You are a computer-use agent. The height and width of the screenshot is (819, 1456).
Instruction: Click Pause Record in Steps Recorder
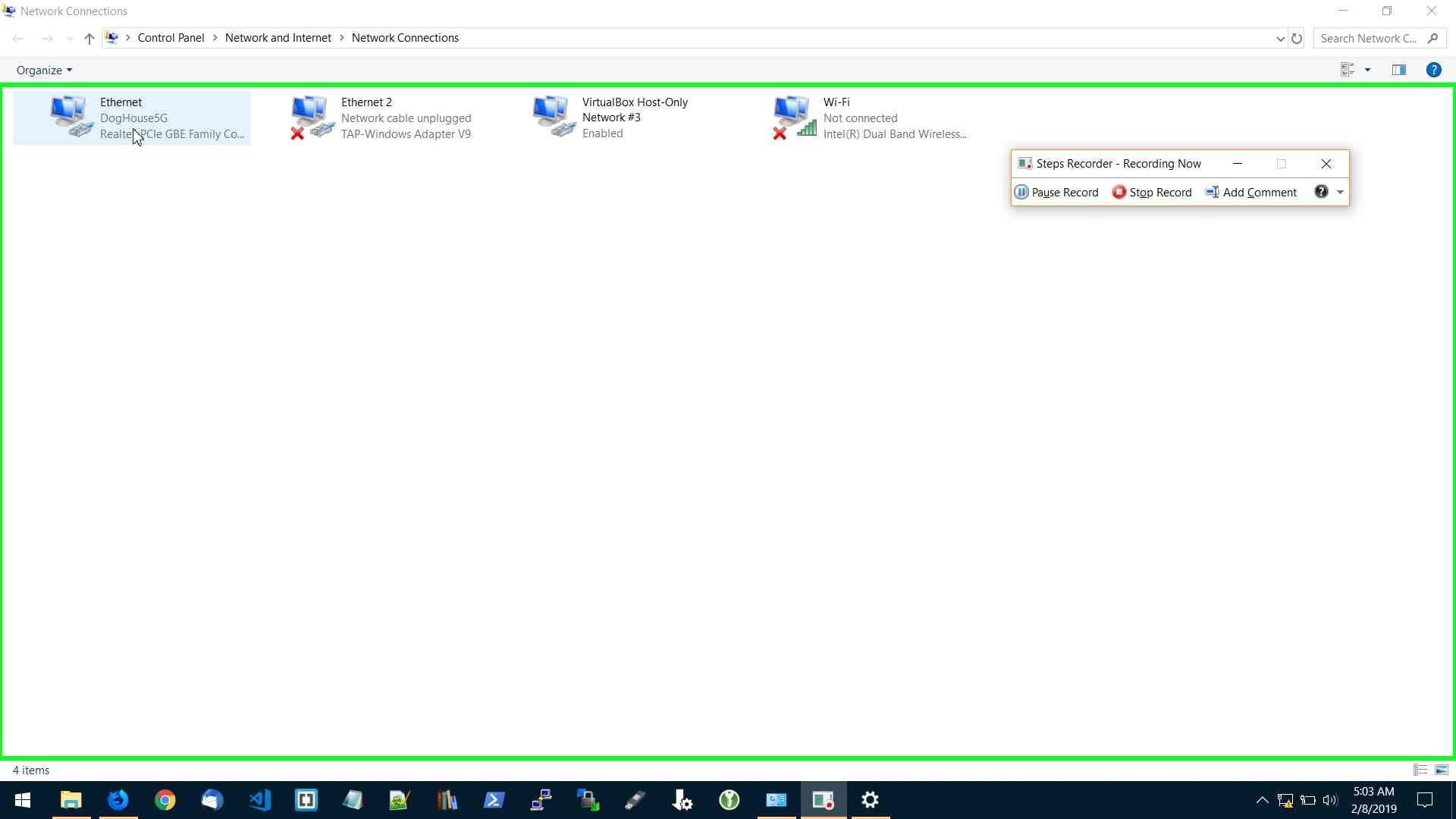click(x=1056, y=193)
